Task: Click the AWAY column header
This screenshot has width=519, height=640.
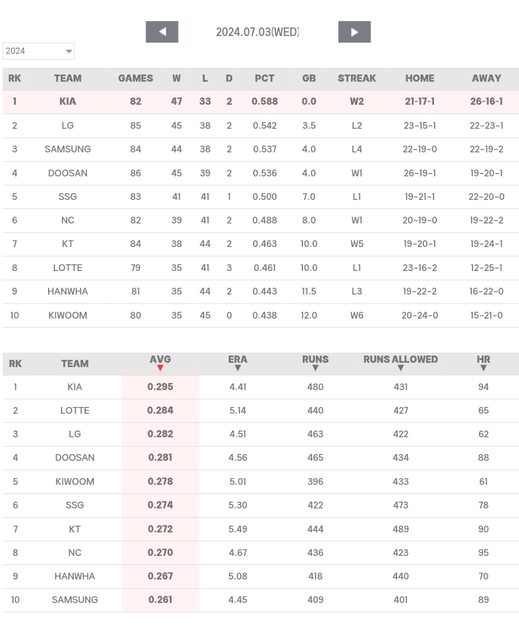Action: coord(486,78)
